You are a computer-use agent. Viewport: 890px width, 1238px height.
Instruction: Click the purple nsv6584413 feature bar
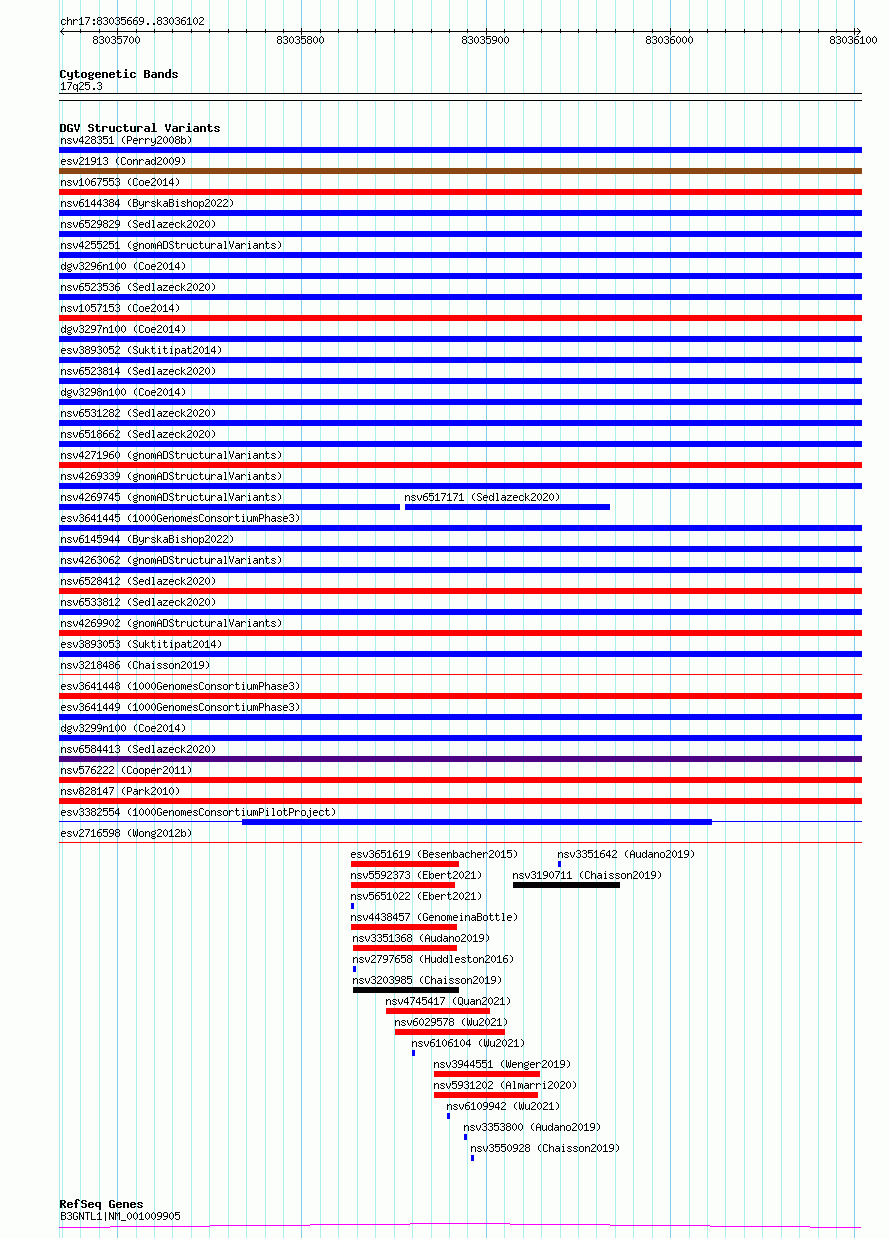[460, 759]
